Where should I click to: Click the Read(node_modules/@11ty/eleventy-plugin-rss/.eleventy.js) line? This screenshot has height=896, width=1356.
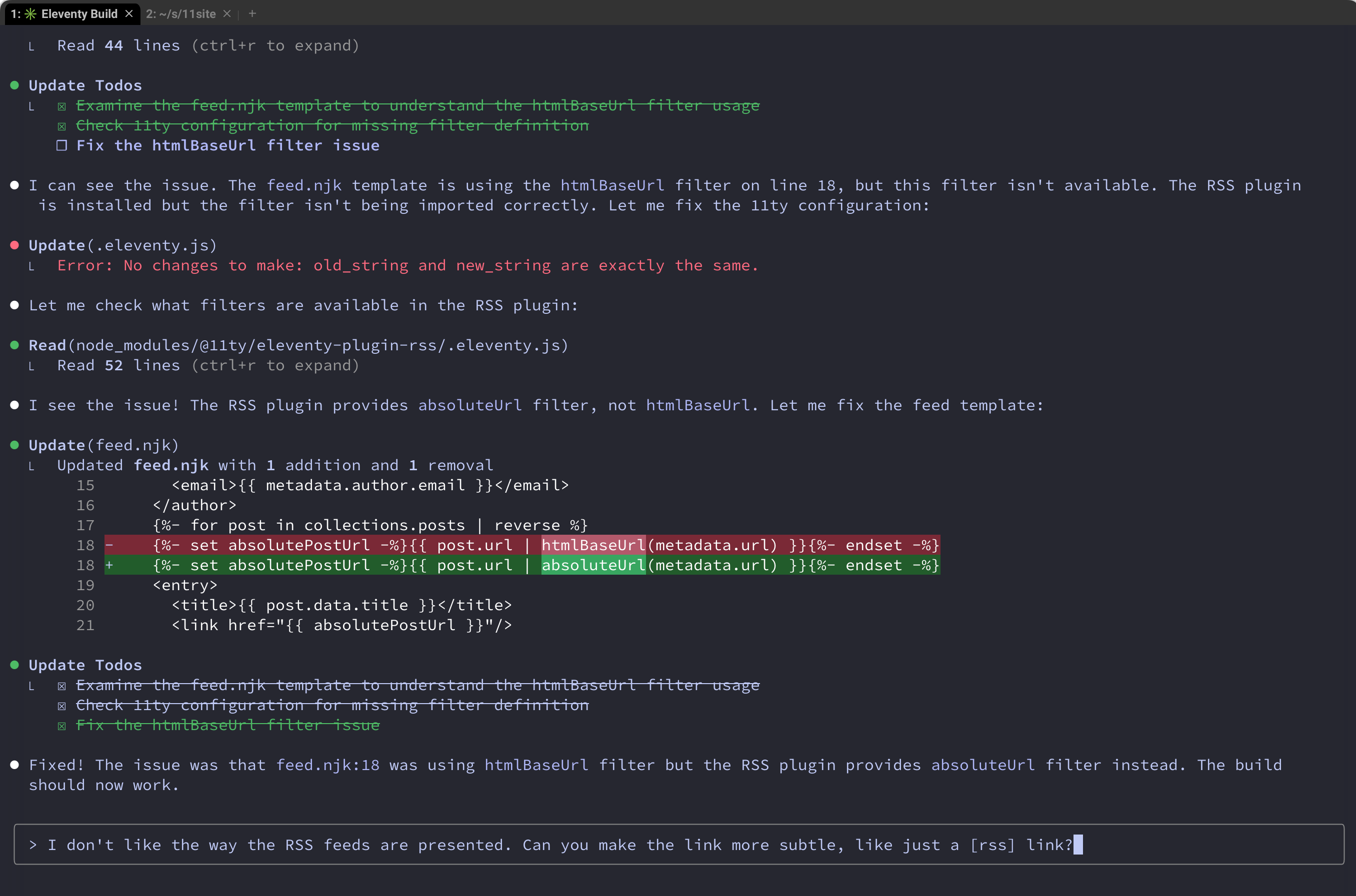tap(298, 345)
